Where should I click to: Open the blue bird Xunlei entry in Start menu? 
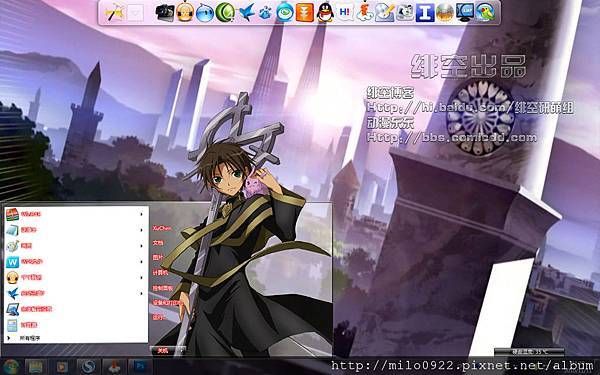76,293
